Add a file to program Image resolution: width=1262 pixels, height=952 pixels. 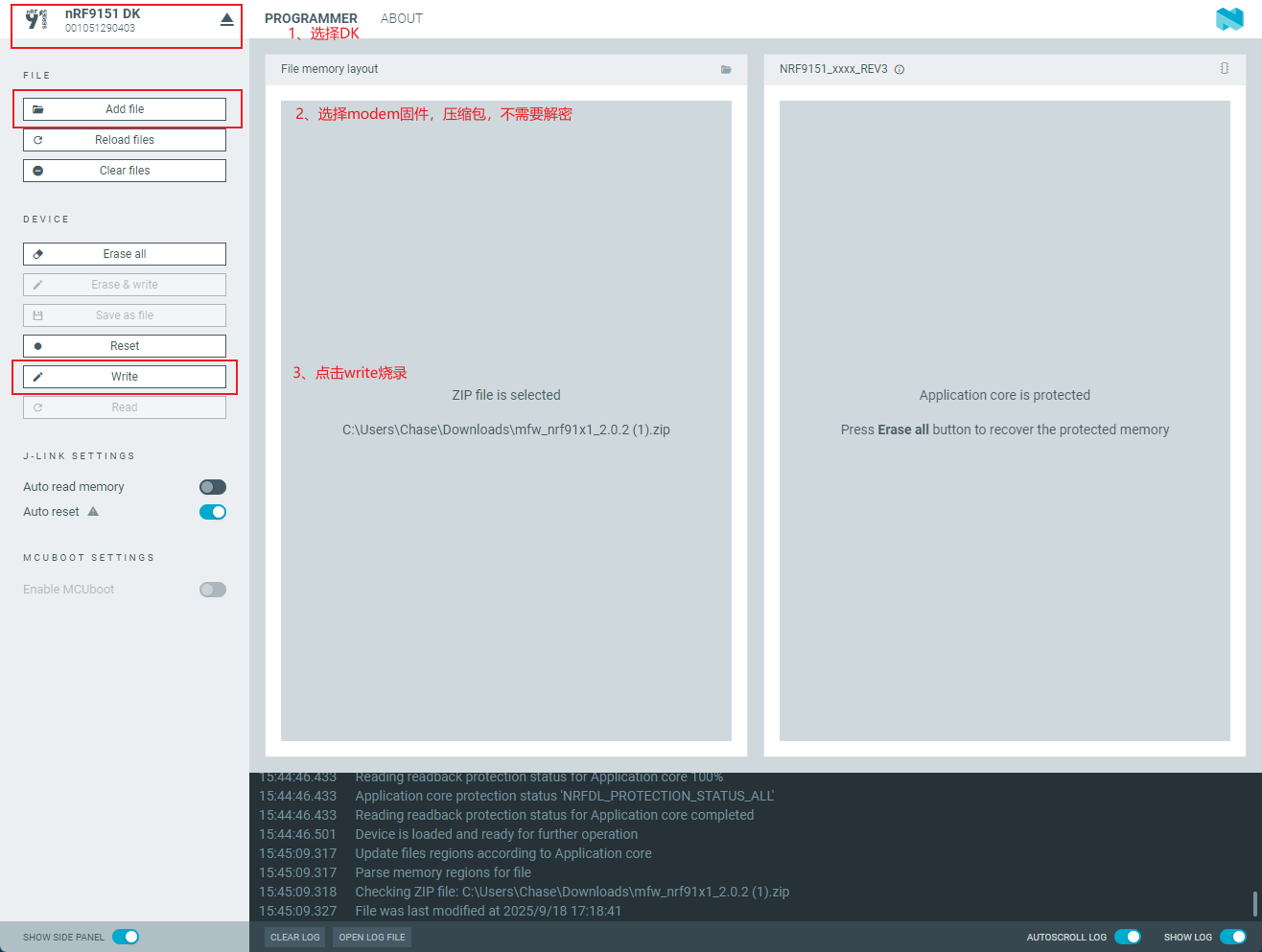pos(125,109)
